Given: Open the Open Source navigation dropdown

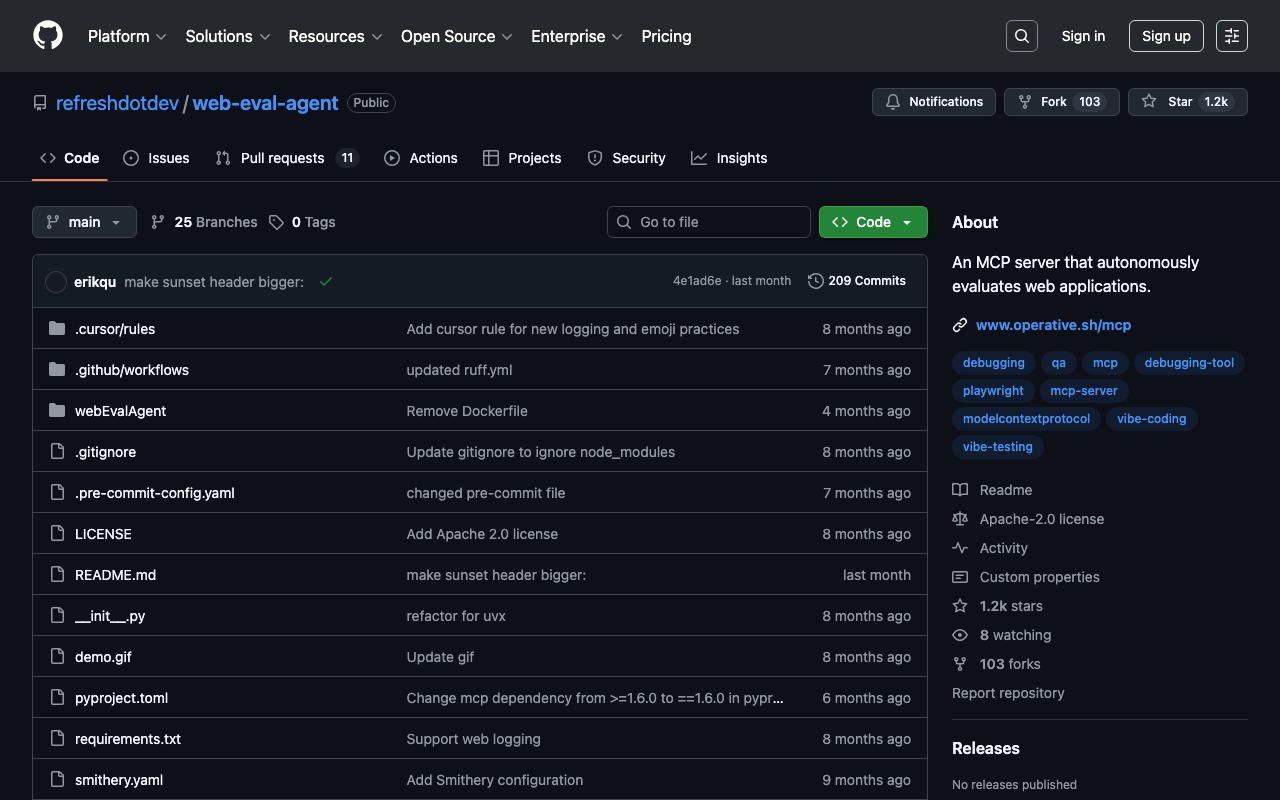Looking at the screenshot, I should pos(456,36).
